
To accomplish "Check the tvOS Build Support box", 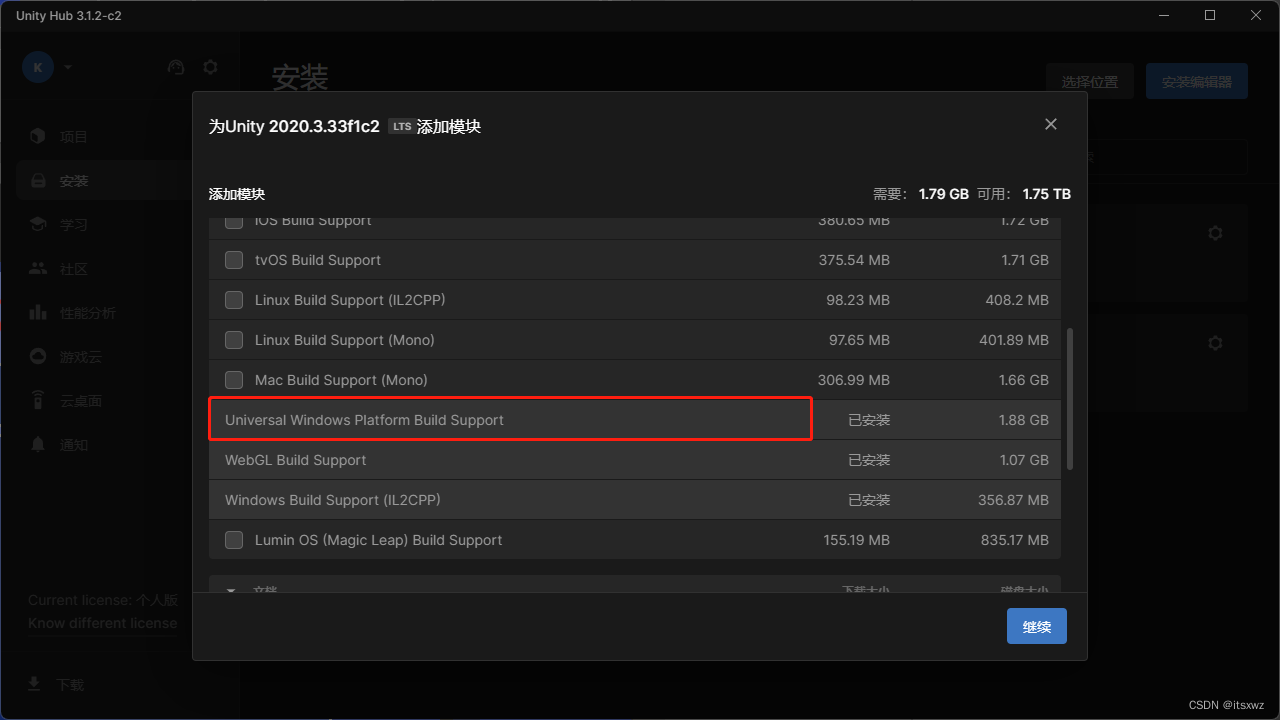I will click(x=234, y=260).
